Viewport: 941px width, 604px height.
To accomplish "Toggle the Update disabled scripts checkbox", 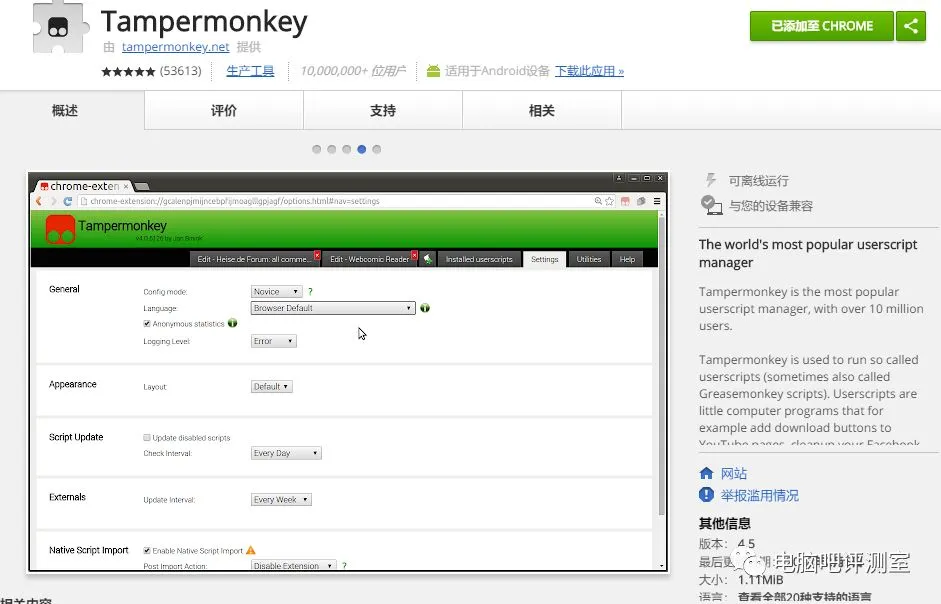I will (x=146, y=438).
